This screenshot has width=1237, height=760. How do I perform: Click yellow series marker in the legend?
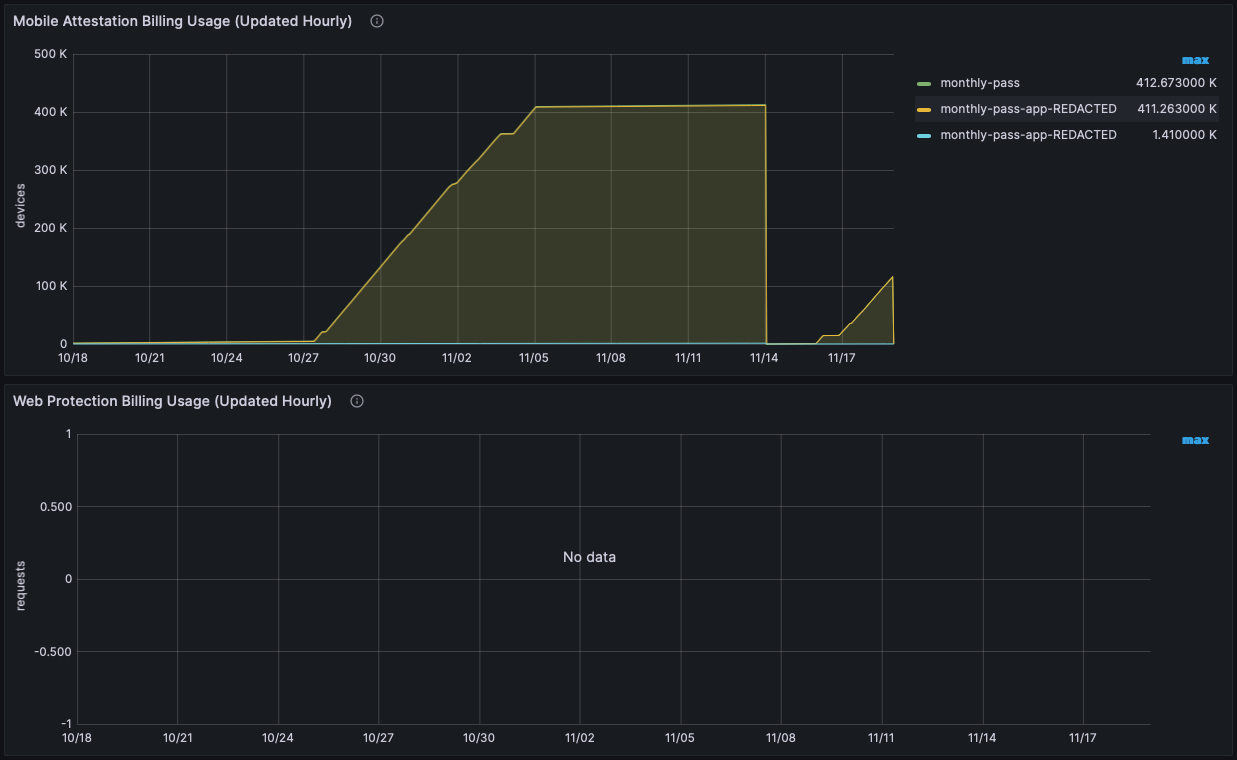[923, 109]
